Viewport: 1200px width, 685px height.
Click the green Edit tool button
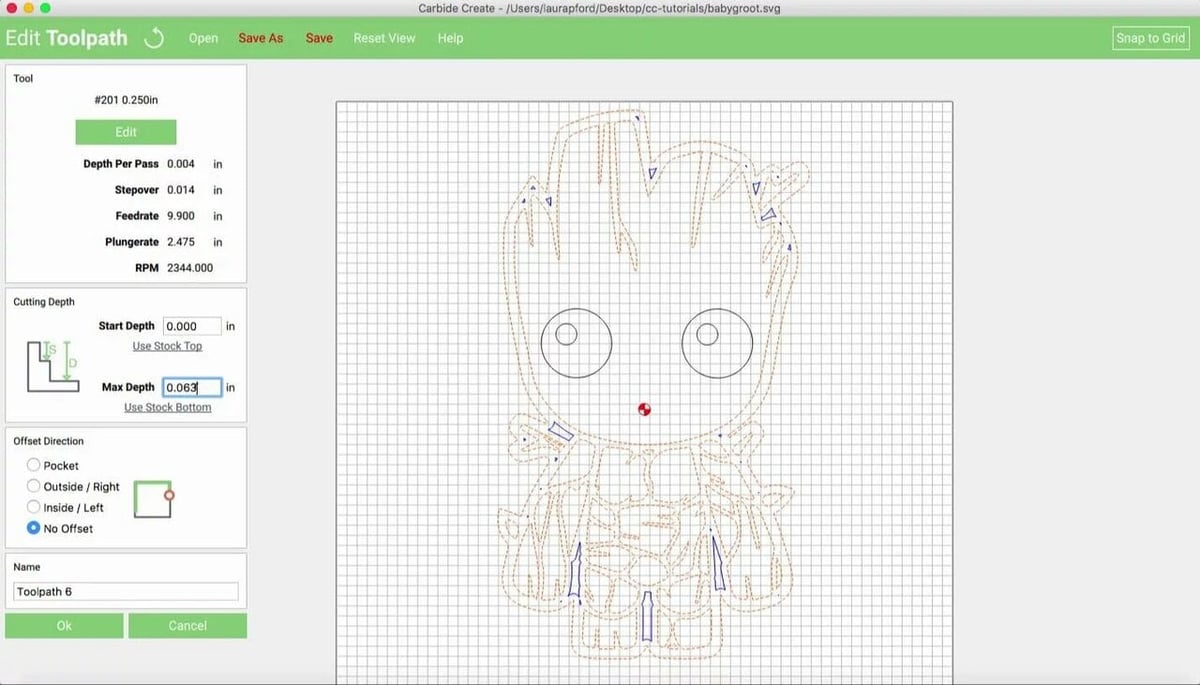126,132
